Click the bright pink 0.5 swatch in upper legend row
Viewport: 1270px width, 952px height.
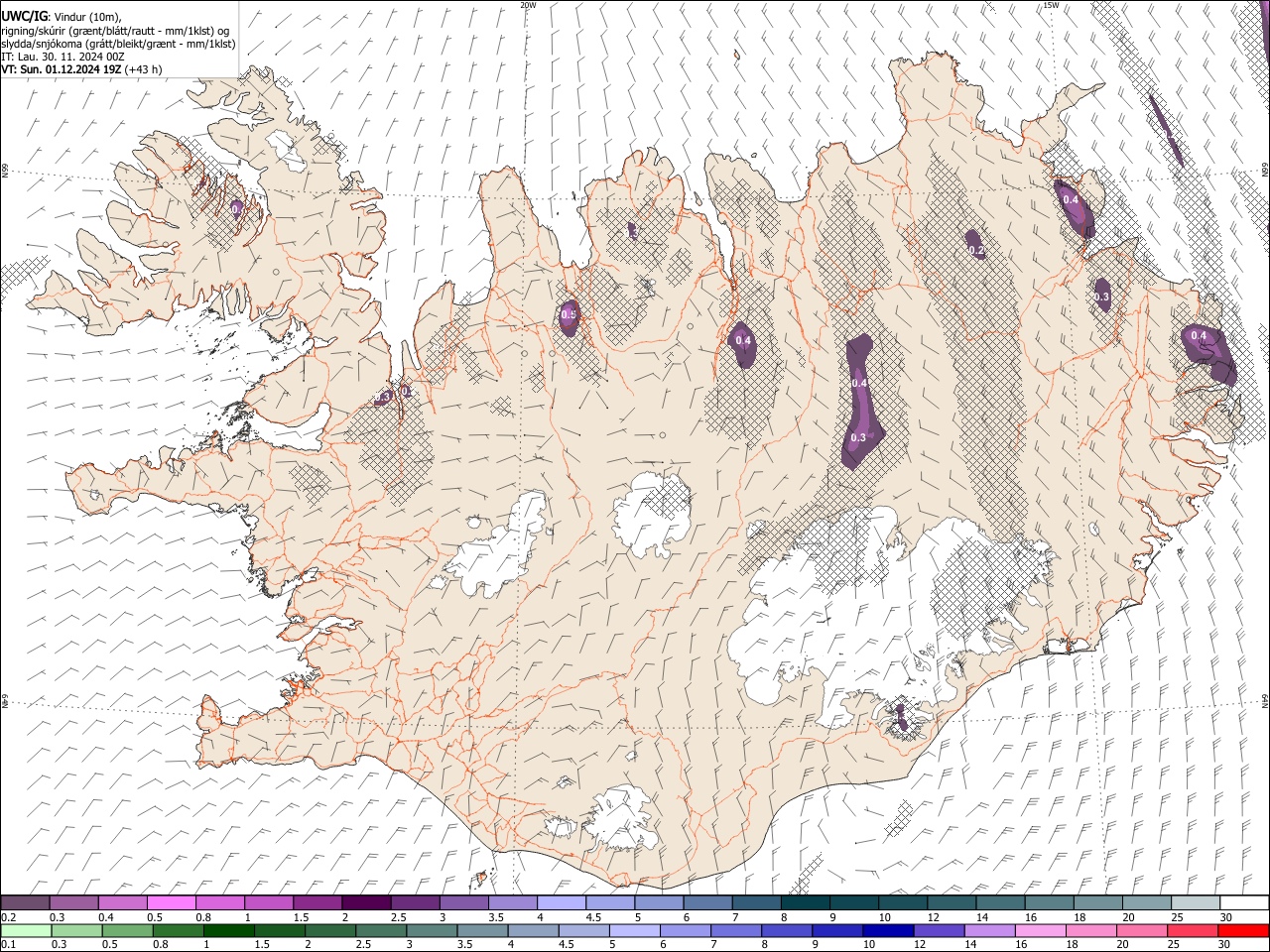(172, 903)
